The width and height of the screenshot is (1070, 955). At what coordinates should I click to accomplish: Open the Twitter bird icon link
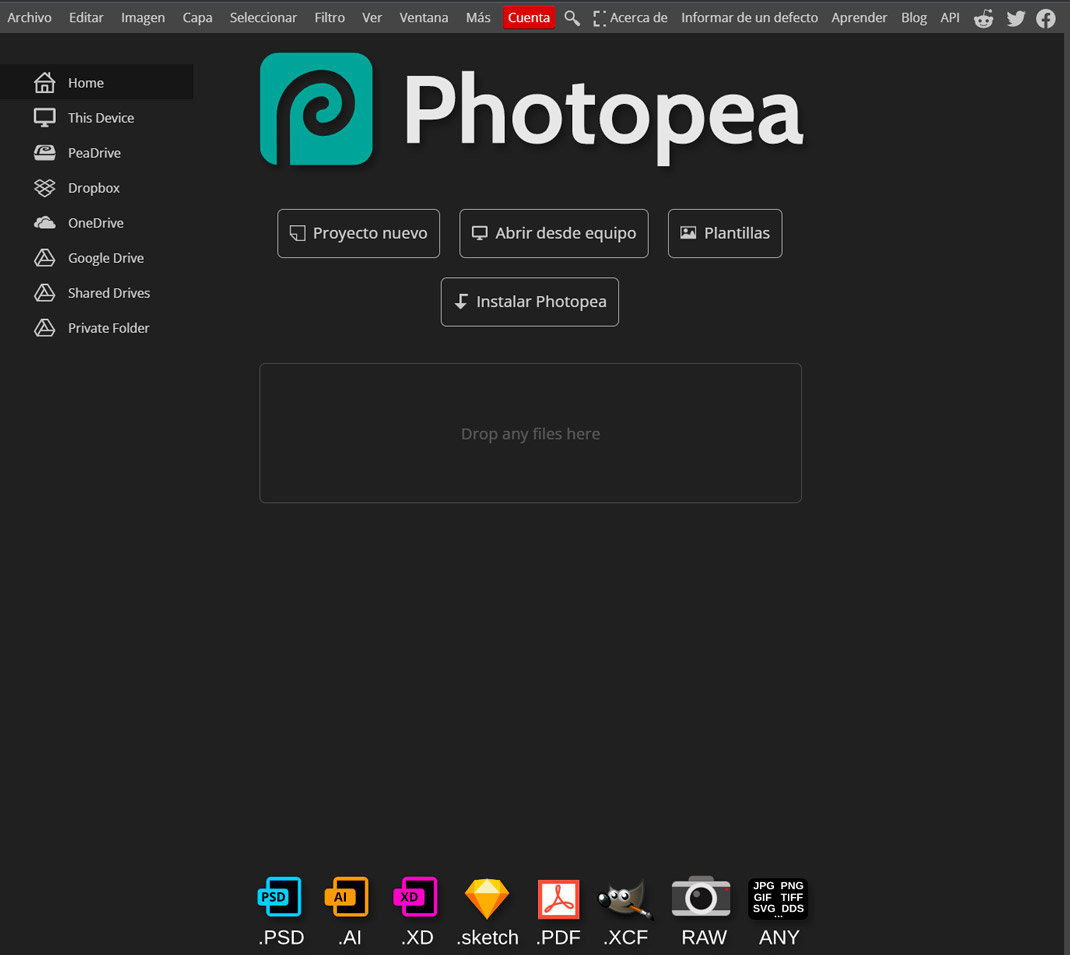1015,18
